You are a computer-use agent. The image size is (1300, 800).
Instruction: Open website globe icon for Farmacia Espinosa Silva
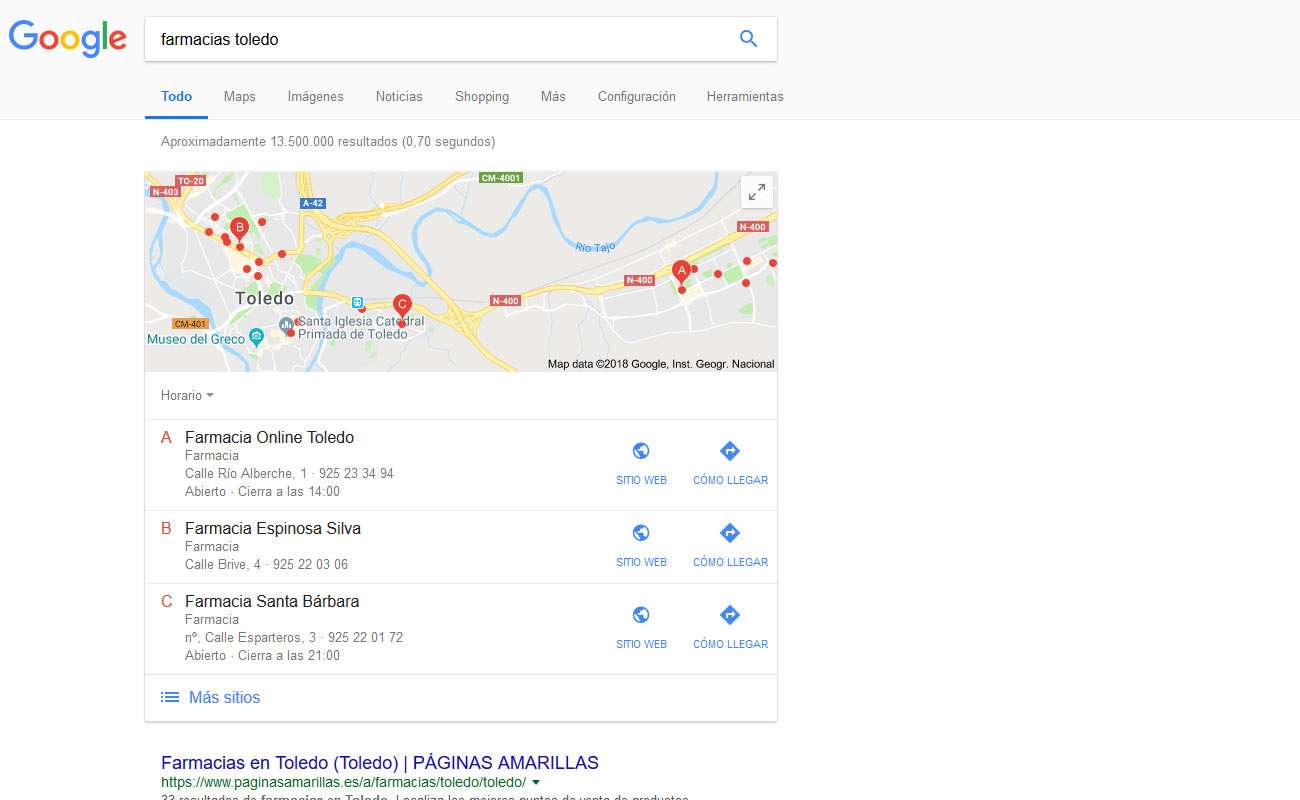(x=641, y=533)
